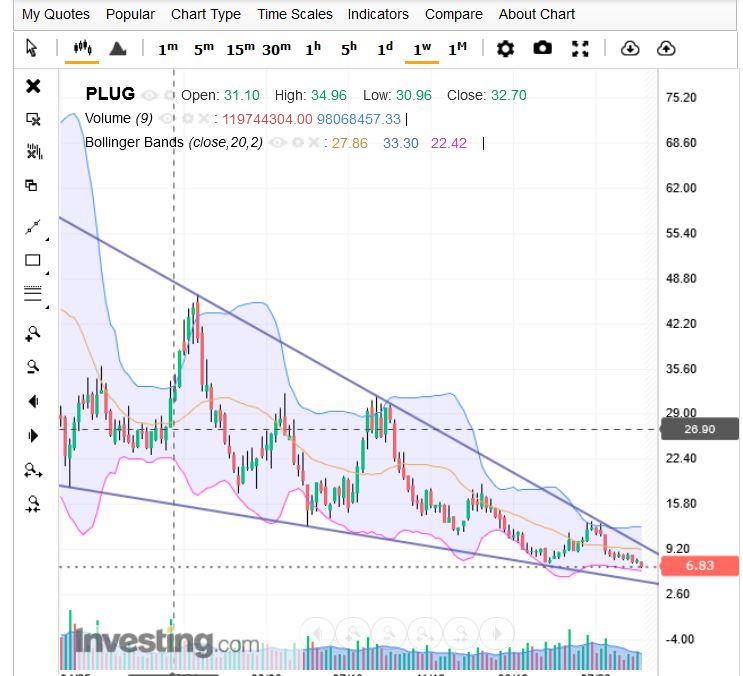The image size is (743, 676).
Task: Open About Chart menu
Action: (x=536, y=14)
